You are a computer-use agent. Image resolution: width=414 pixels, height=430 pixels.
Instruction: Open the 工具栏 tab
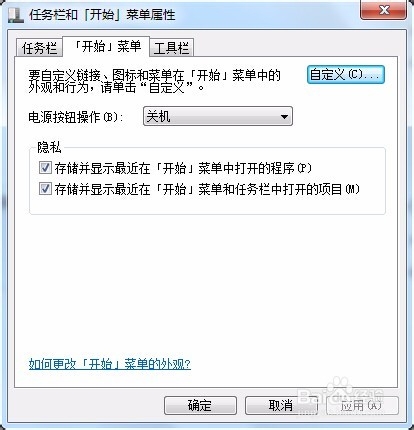click(172, 48)
